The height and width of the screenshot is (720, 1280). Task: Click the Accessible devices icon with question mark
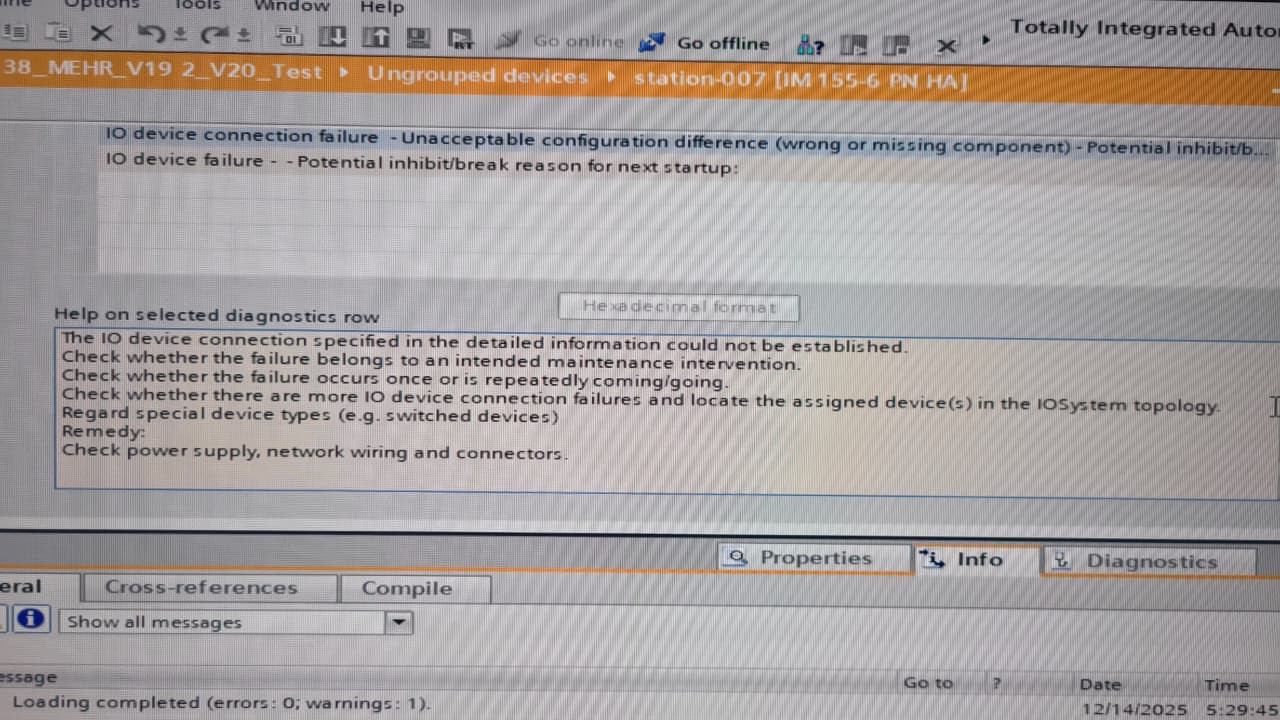[x=810, y=45]
